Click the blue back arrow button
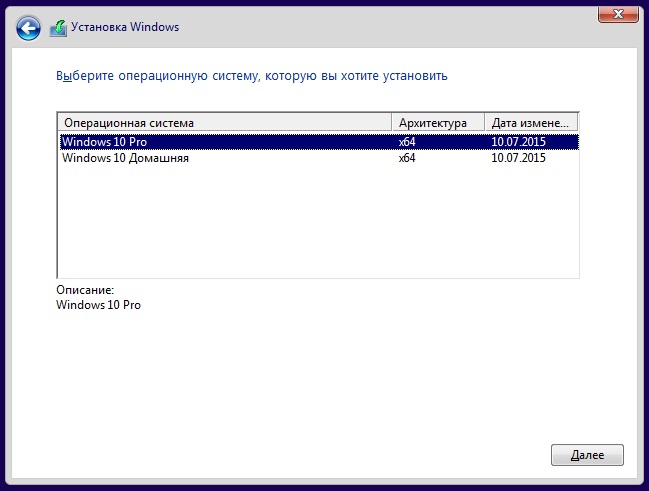 [28, 28]
